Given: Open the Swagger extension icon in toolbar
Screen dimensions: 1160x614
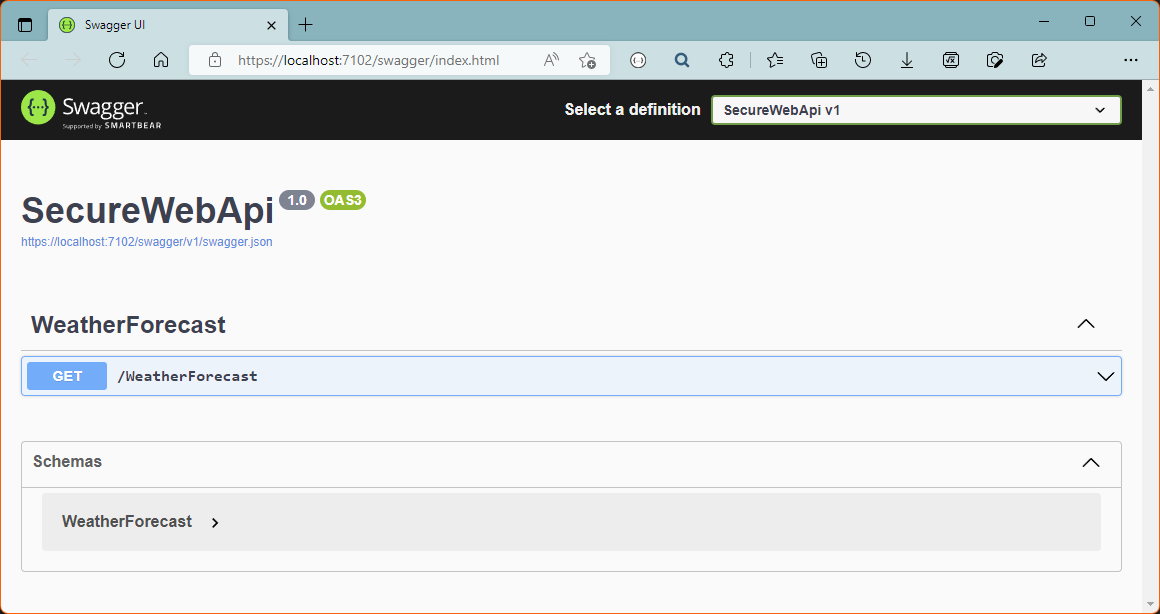Looking at the screenshot, I should point(638,60).
